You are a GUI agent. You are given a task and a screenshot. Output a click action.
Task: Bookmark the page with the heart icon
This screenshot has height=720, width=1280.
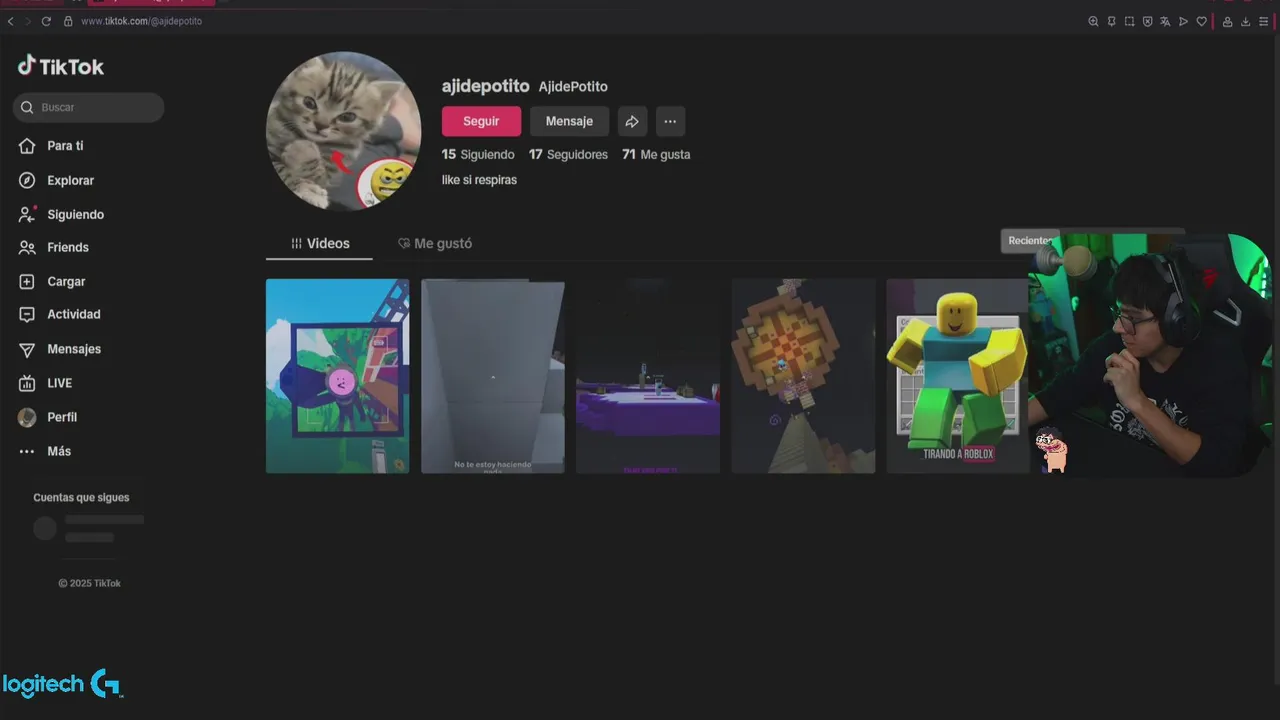1201,21
